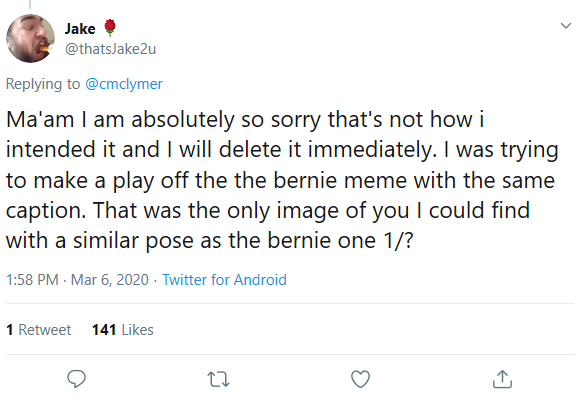578x400 pixels.
Task: Like the tweet with the heart icon
Action: [360, 379]
